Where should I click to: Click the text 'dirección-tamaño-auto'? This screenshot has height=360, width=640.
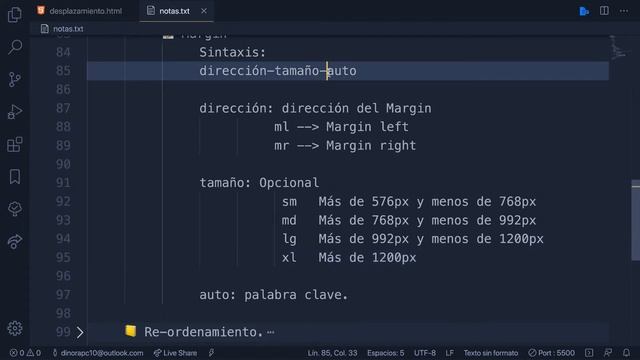(278, 71)
